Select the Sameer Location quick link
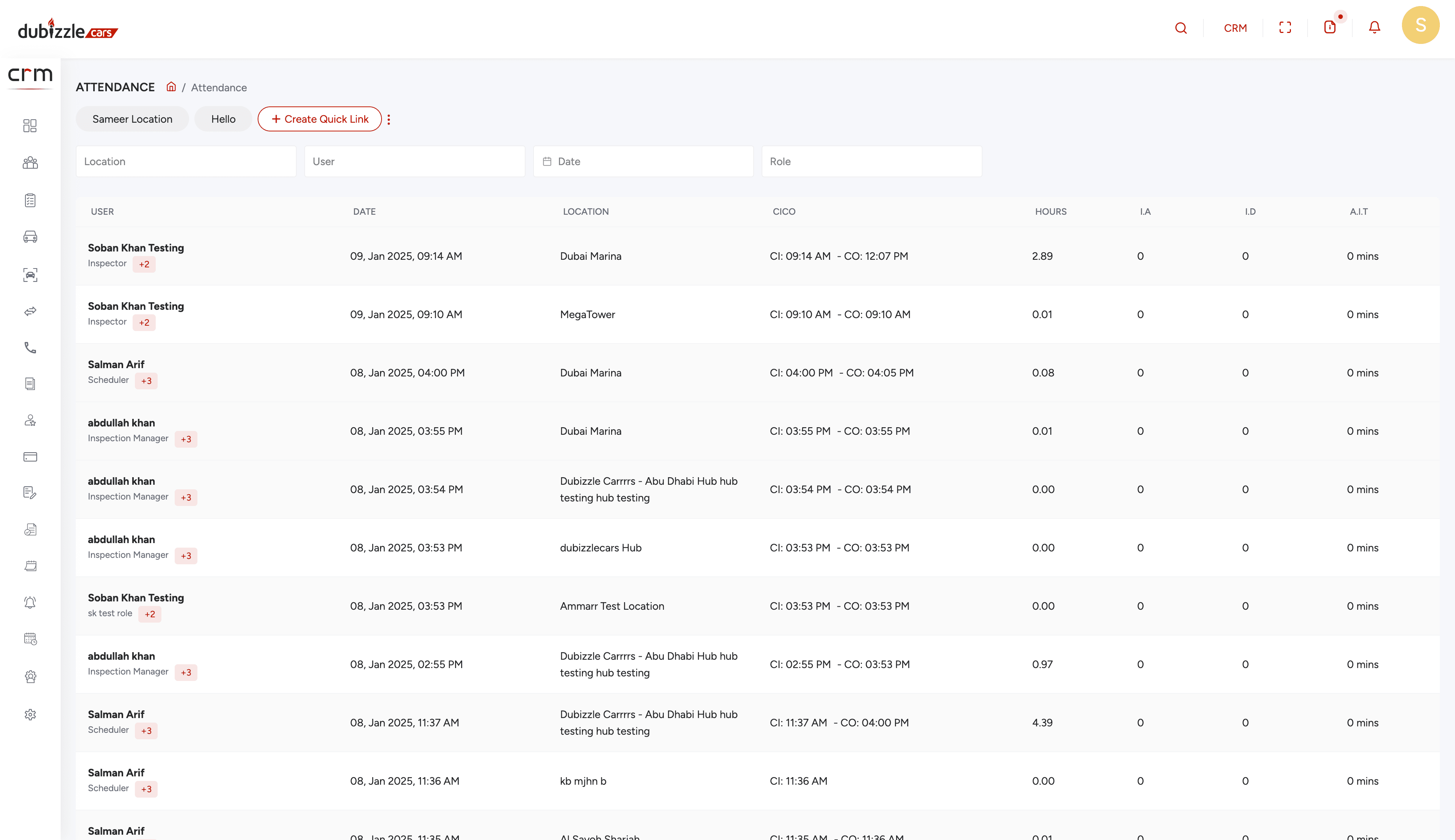This screenshot has width=1455, height=840. click(132, 119)
